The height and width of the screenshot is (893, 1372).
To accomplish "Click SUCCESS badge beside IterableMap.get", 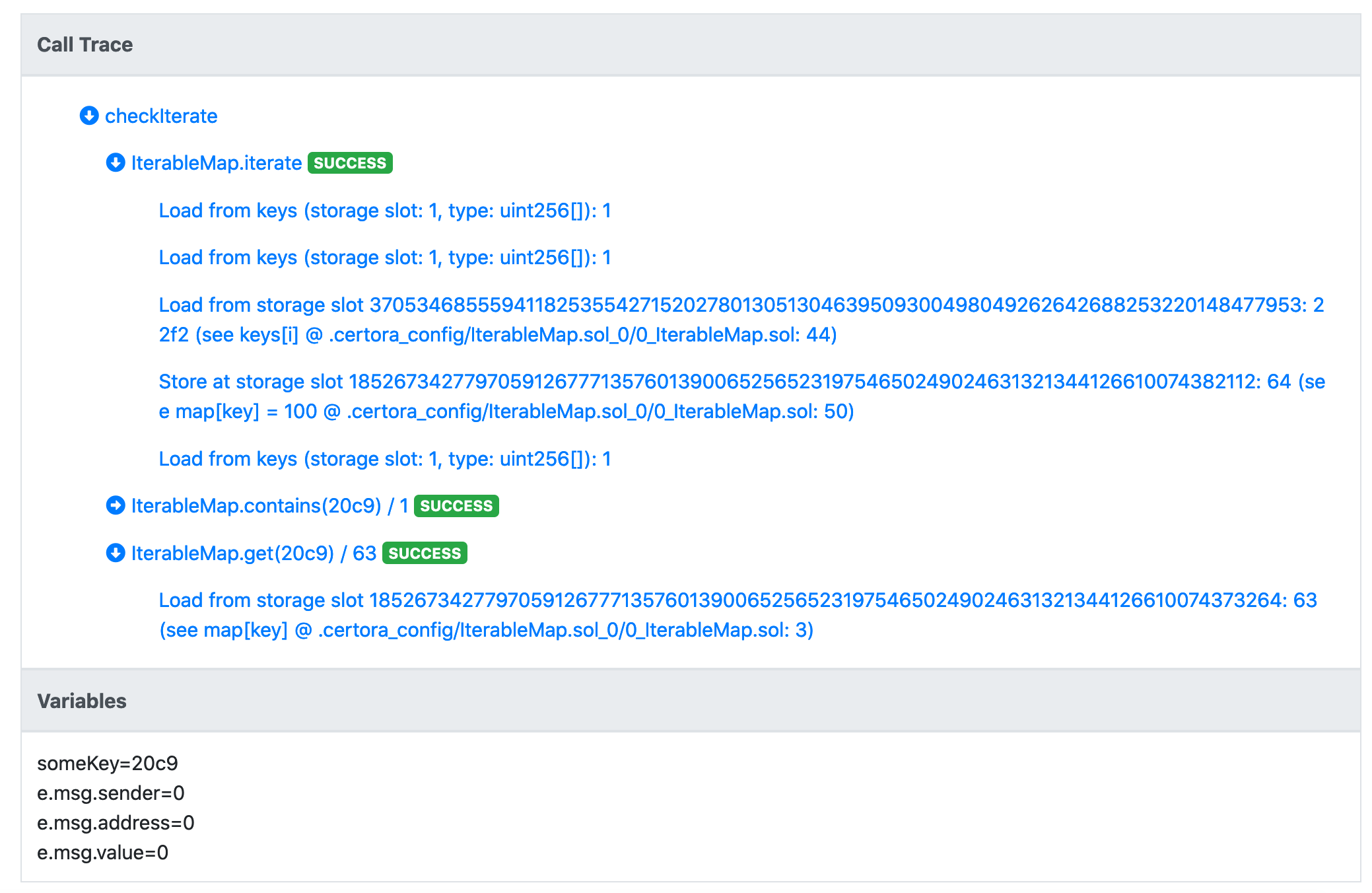I will (x=425, y=554).
